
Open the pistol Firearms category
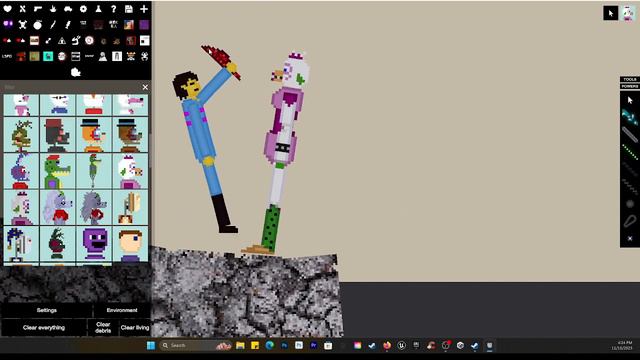[38, 9]
